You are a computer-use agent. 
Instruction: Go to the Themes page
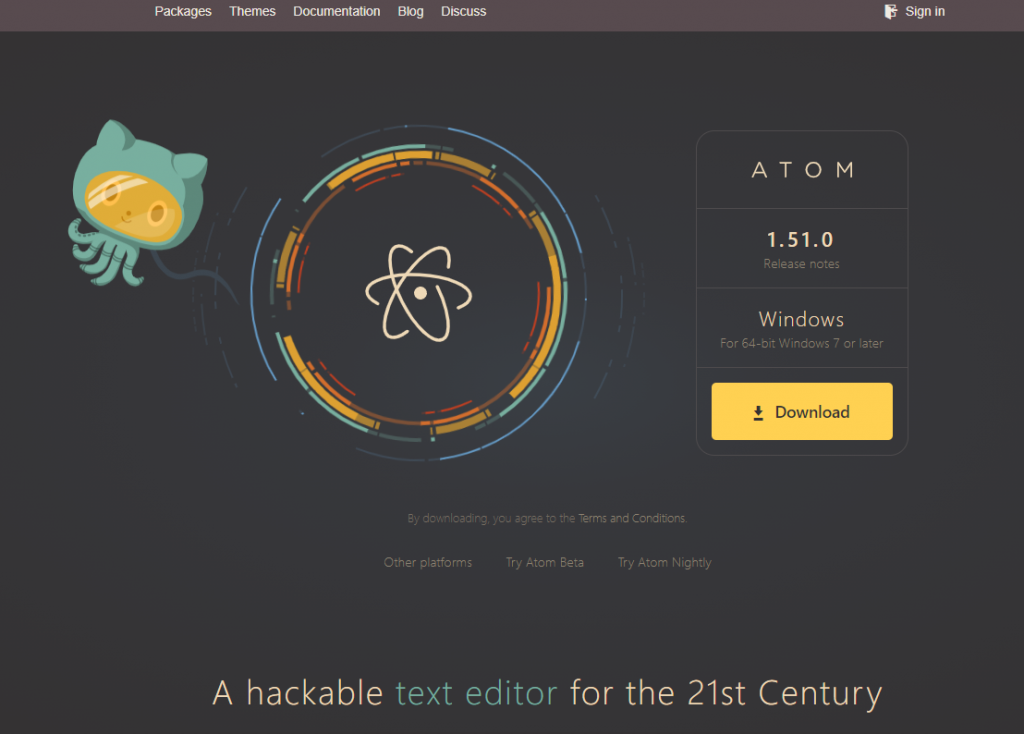(252, 11)
